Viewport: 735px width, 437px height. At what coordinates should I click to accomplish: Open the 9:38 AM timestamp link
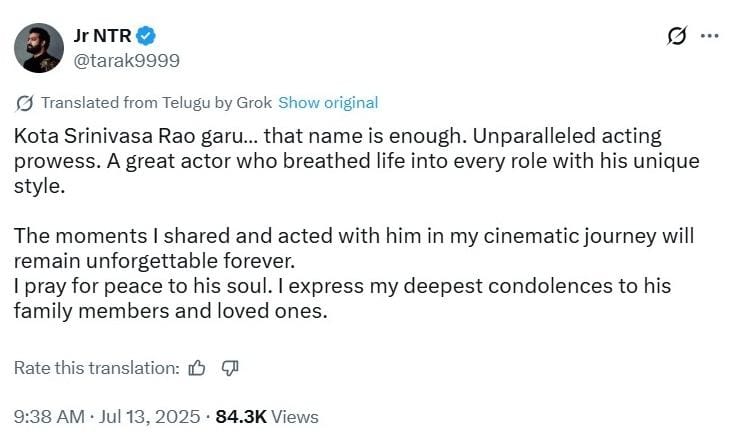click(49, 417)
